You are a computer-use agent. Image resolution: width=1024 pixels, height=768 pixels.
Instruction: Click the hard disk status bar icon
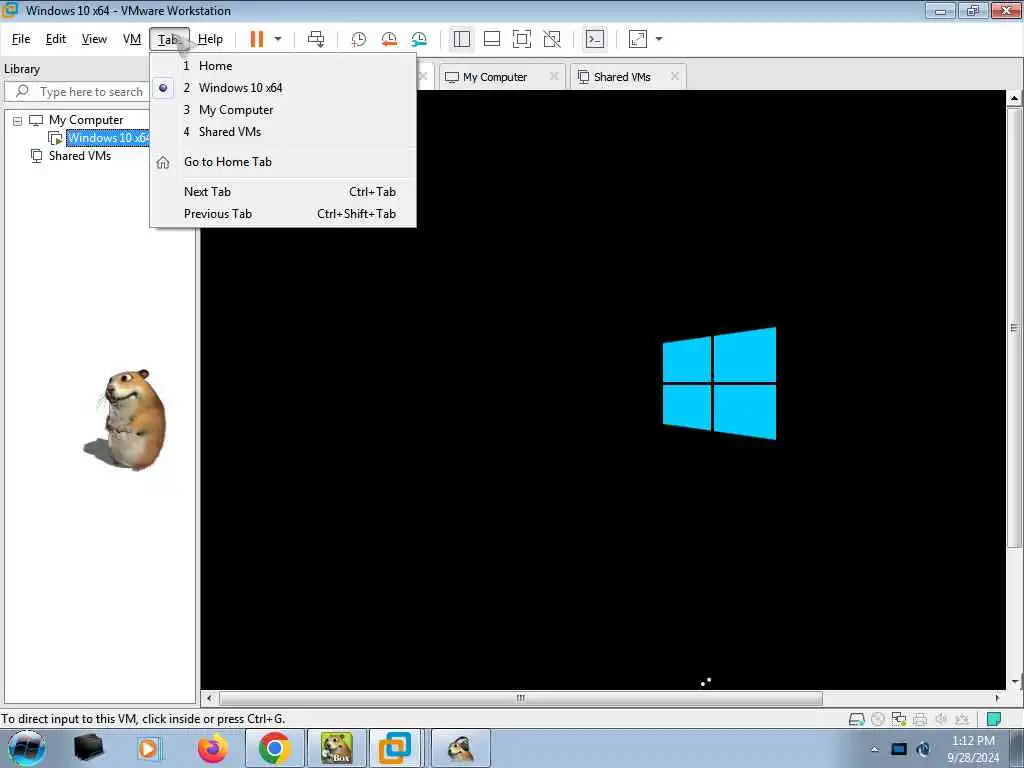[856, 720]
